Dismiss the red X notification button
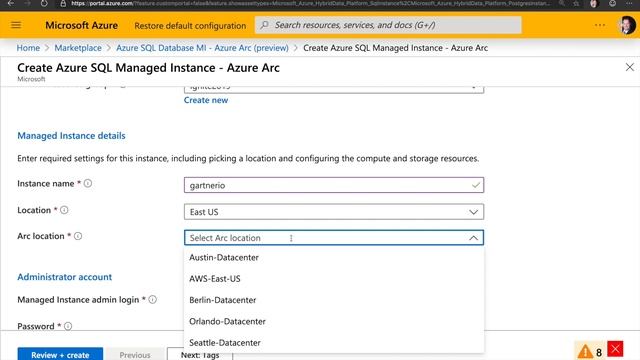The width and height of the screenshot is (640, 360). click(x=615, y=349)
